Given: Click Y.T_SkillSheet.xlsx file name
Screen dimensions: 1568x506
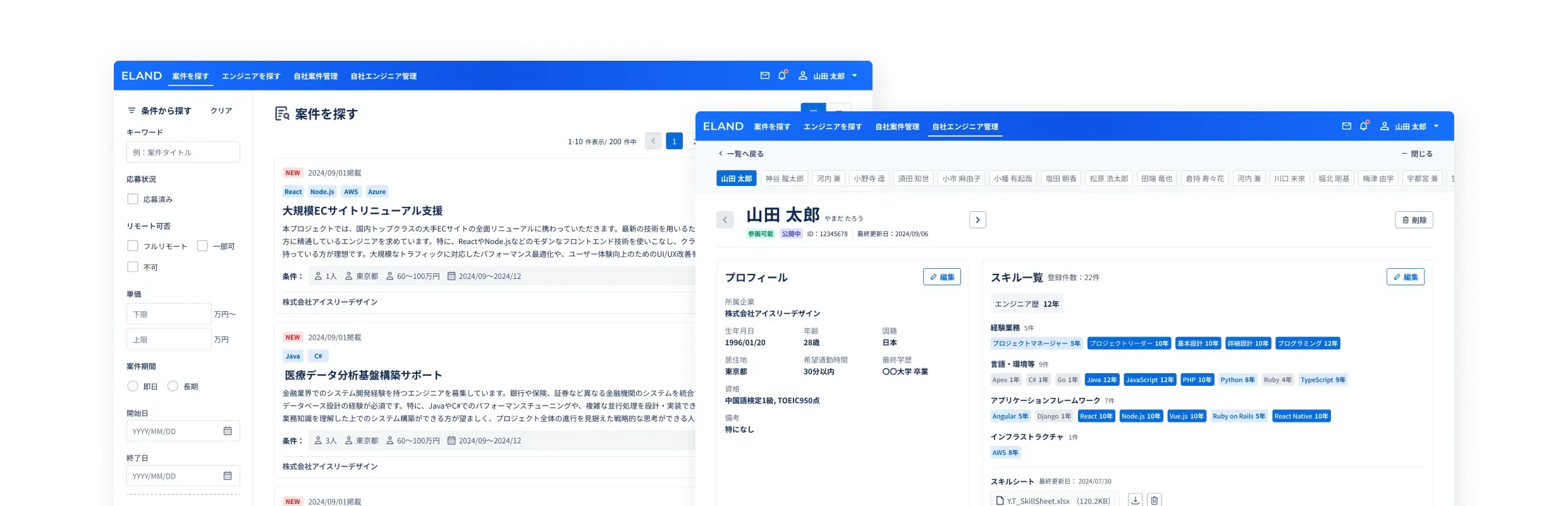Looking at the screenshot, I should (1038, 501).
